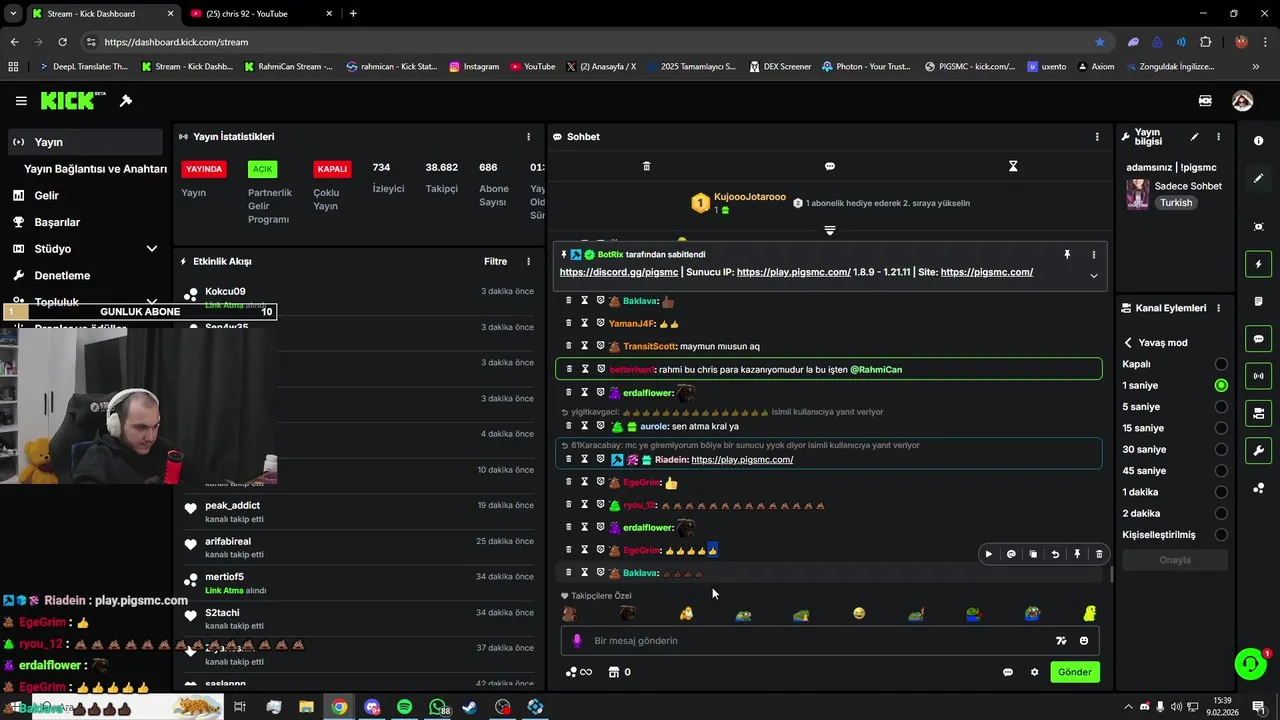Screen dimensions: 1280x720
Task: Open the profile avatar menu
Action: 1242,101
